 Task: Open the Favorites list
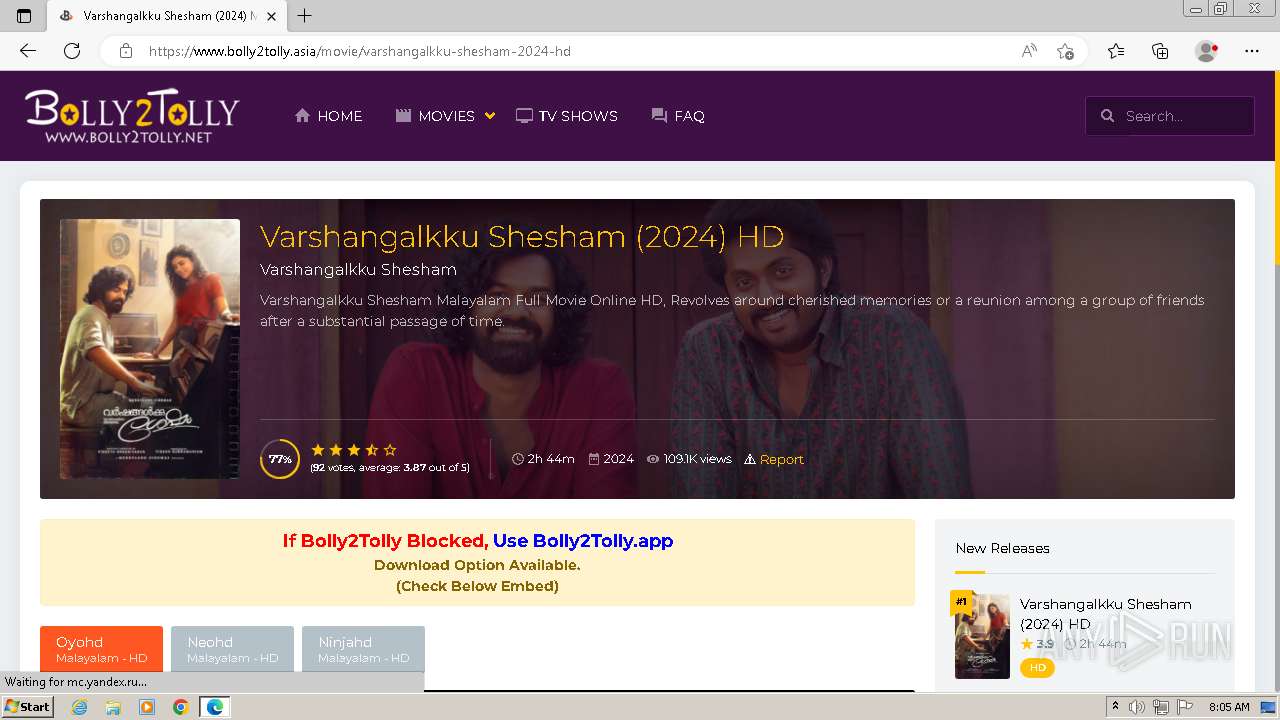click(x=1116, y=51)
